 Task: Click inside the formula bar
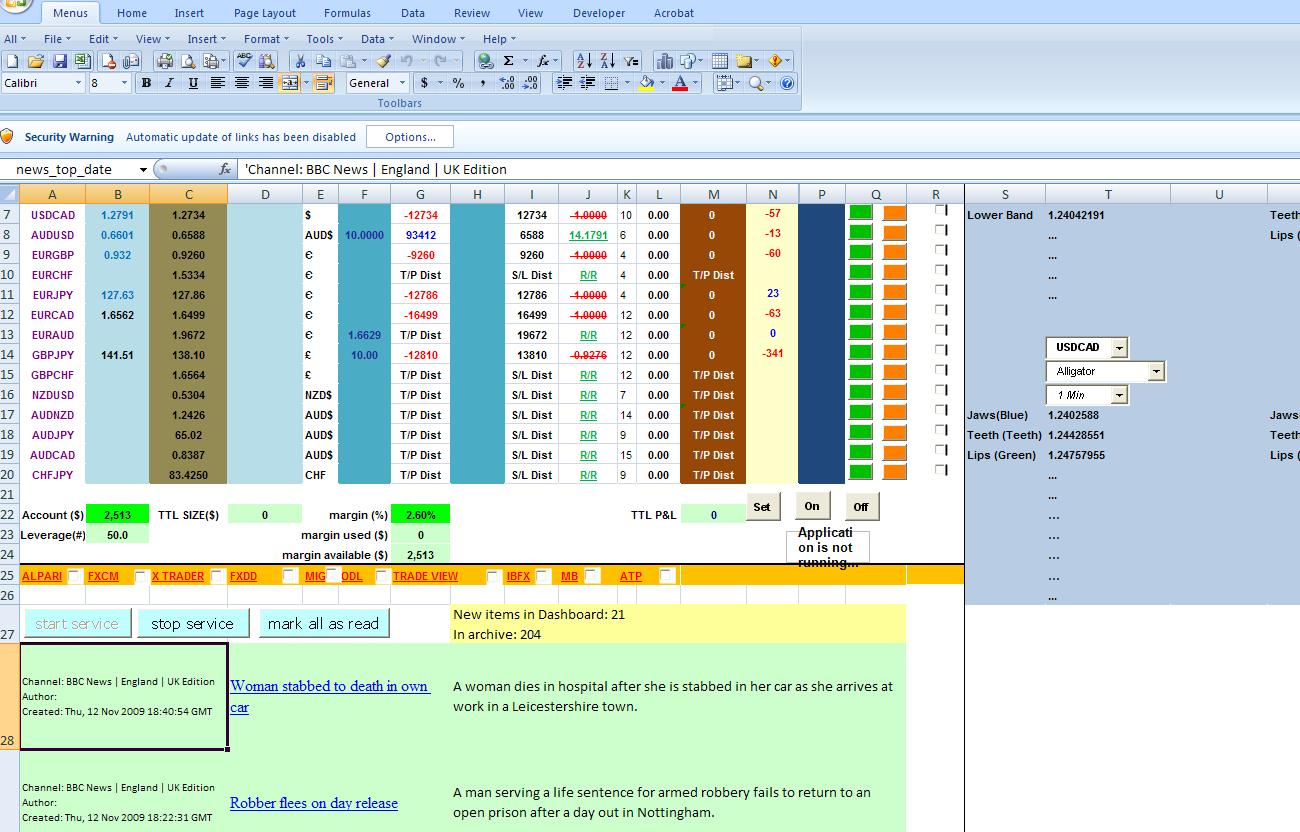pyautogui.click(x=500, y=169)
